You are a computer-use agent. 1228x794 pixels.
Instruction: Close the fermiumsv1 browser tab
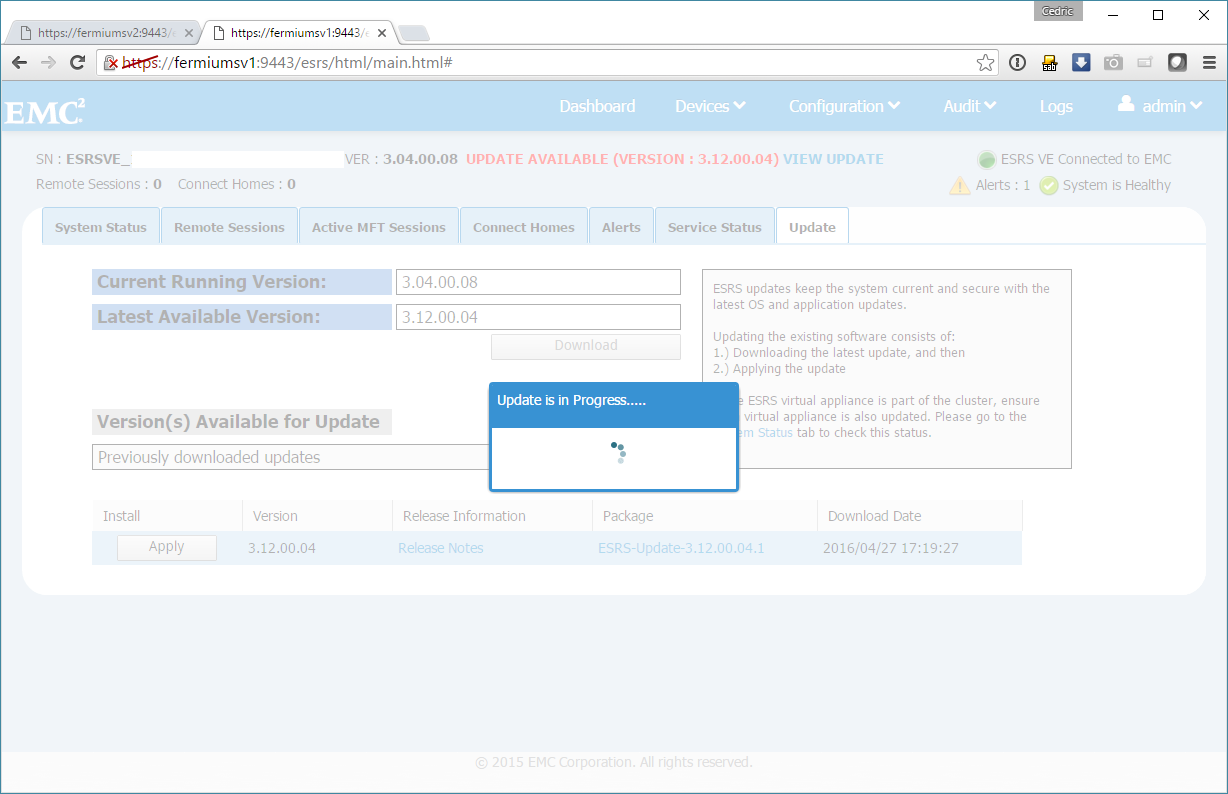382,33
